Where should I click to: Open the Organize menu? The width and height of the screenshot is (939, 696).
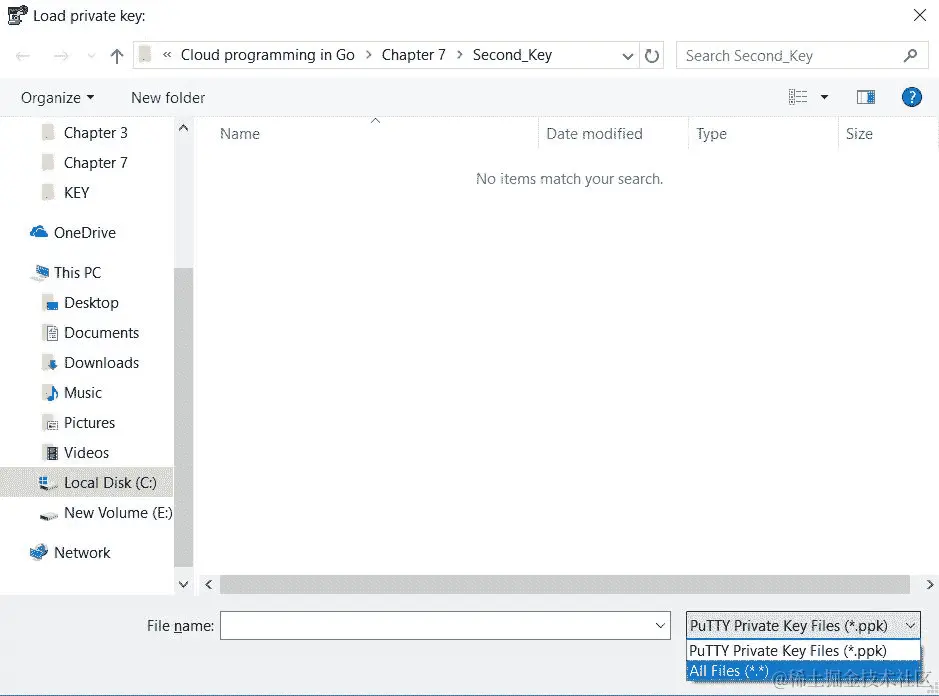(57, 98)
